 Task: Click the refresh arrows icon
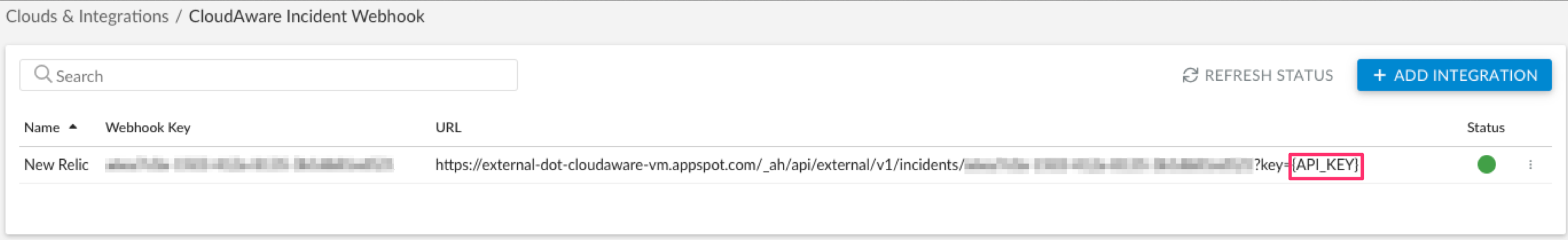click(1190, 75)
